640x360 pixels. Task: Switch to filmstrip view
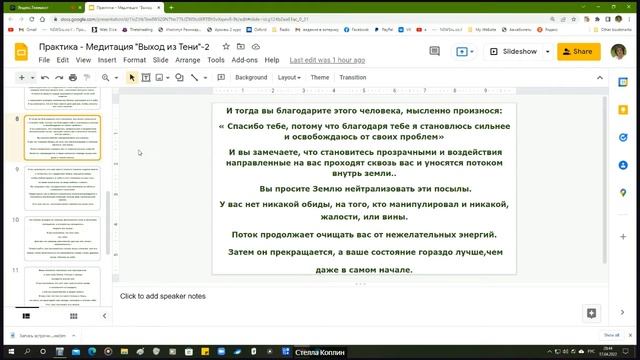tap(26, 316)
